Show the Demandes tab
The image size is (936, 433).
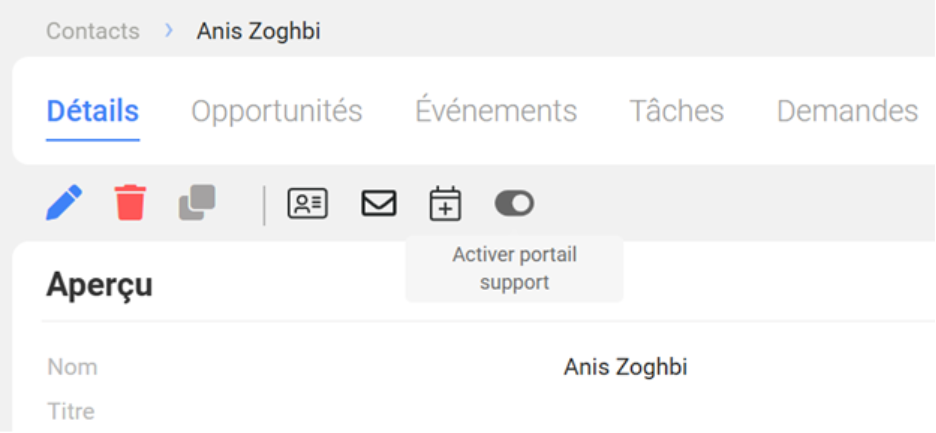coord(847,111)
